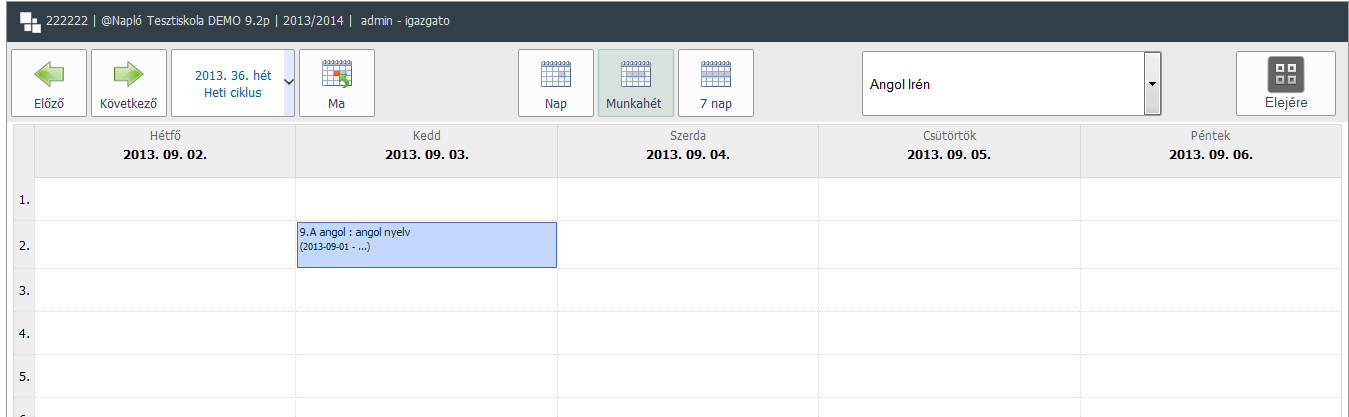1349x417 pixels.
Task: Click the empty Monday period 3 cell
Action: [x=165, y=290]
